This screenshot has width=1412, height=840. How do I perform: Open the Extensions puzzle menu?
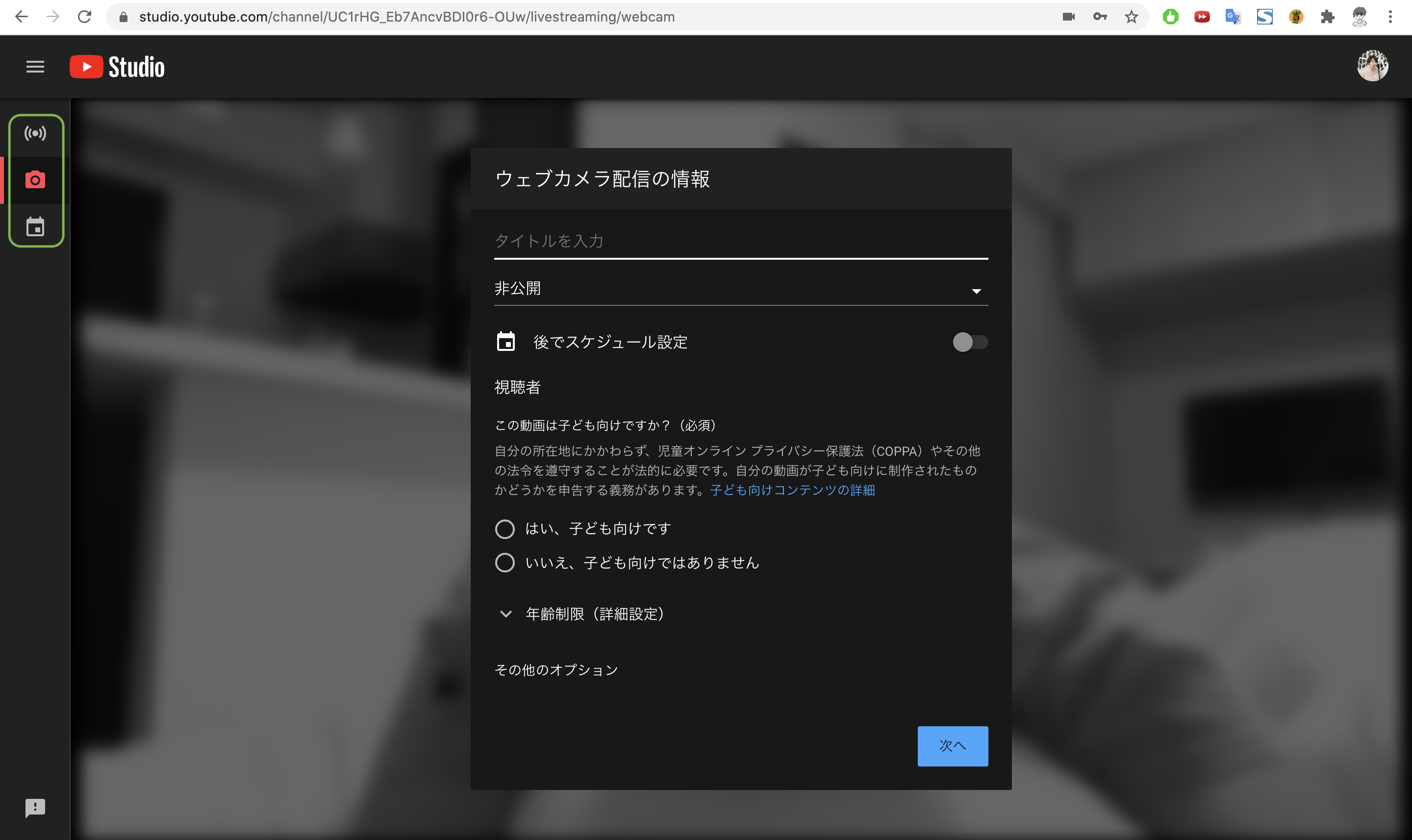coord(1327,17)
